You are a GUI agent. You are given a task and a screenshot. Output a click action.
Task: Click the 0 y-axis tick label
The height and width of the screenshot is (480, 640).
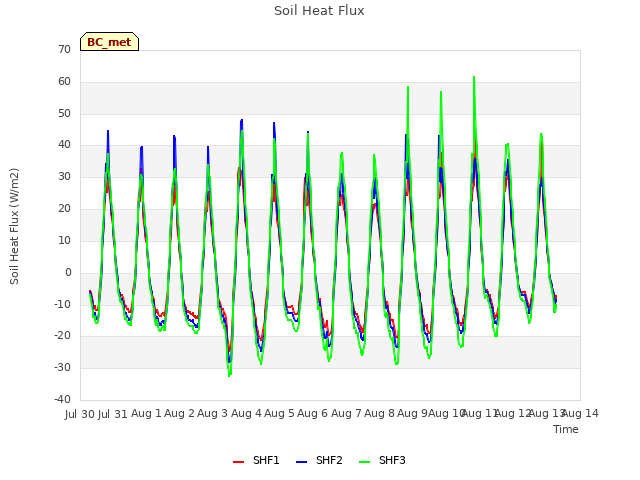click(68, 272)
